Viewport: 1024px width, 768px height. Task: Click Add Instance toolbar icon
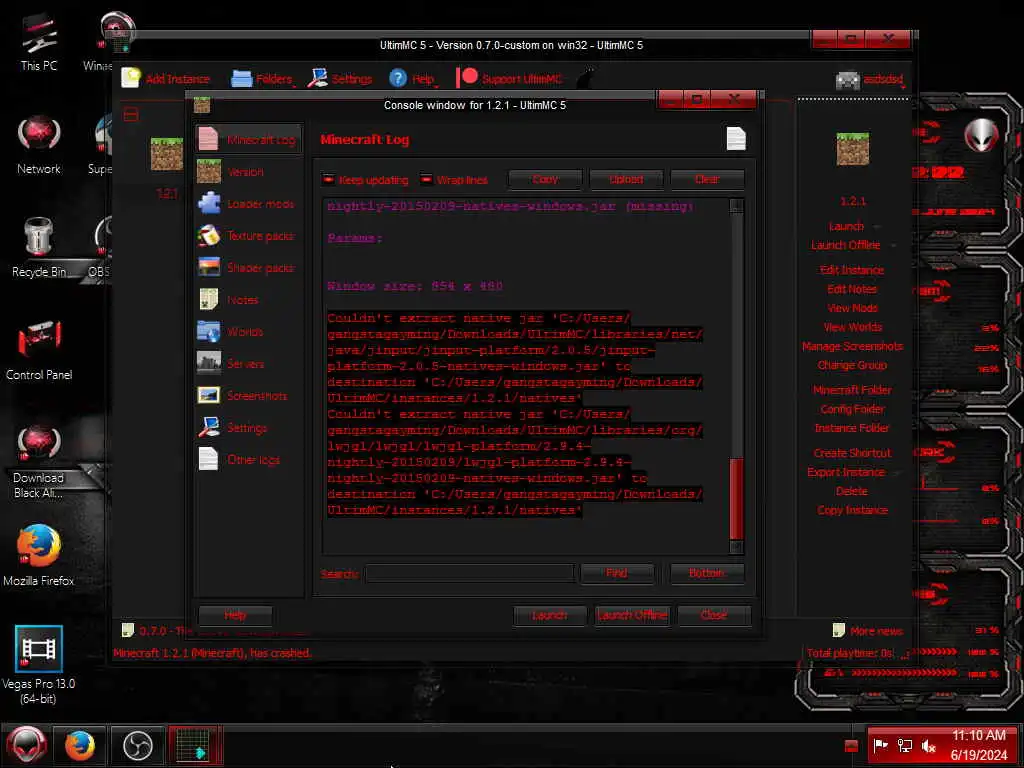[x=131, y=78]
